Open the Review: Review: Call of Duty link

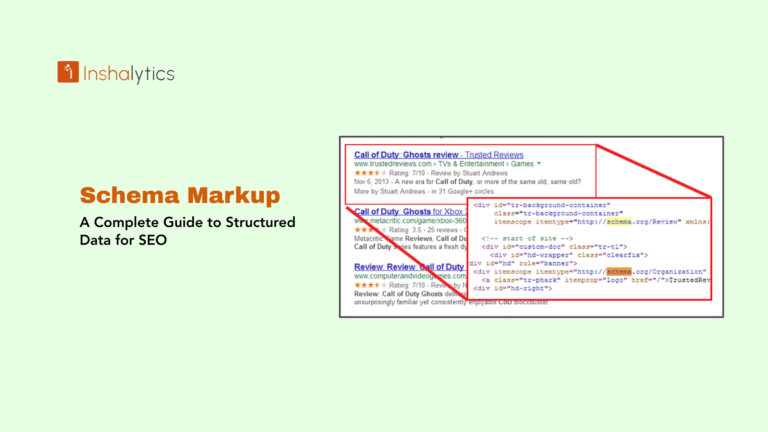pyautogui.click(x=409, y=267)
